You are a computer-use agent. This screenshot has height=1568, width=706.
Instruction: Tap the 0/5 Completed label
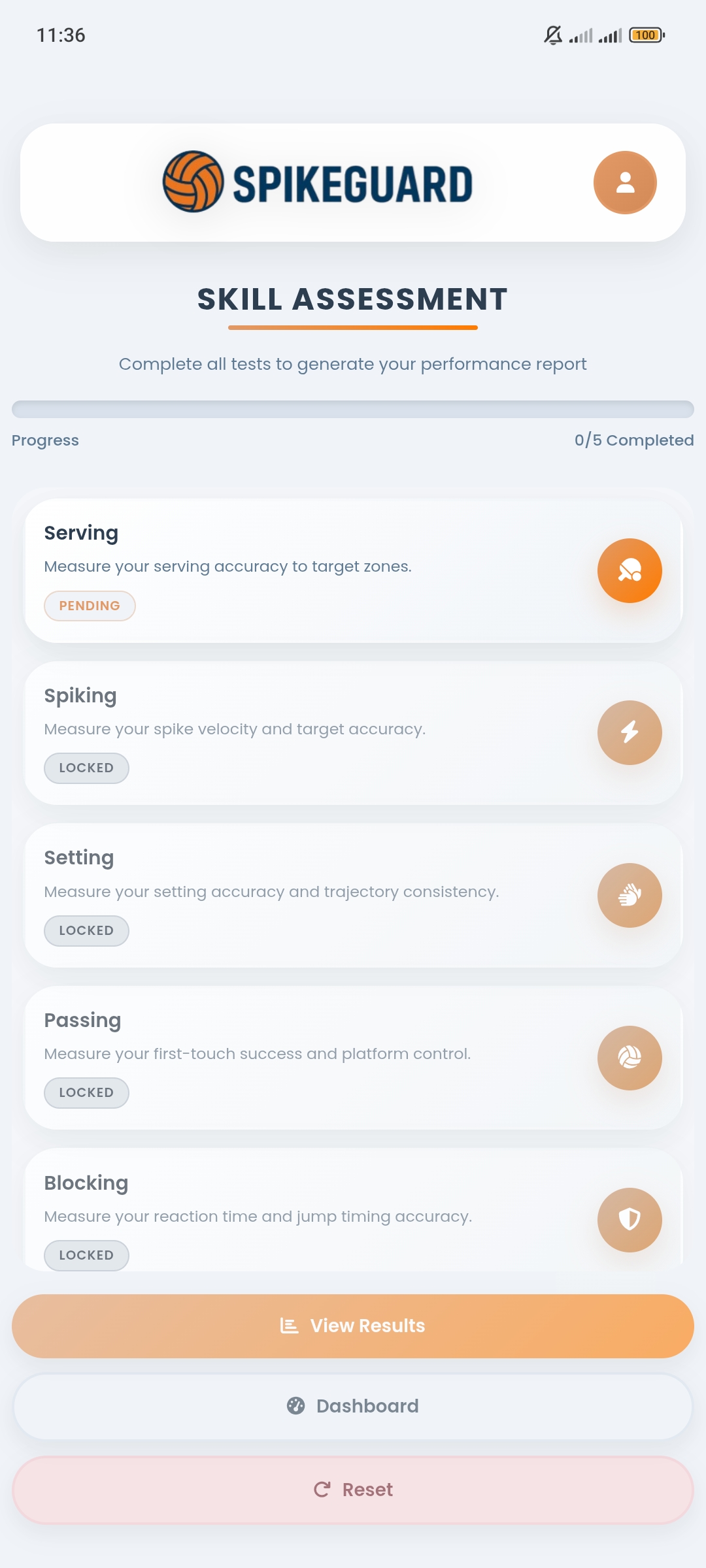click(633, 440)
